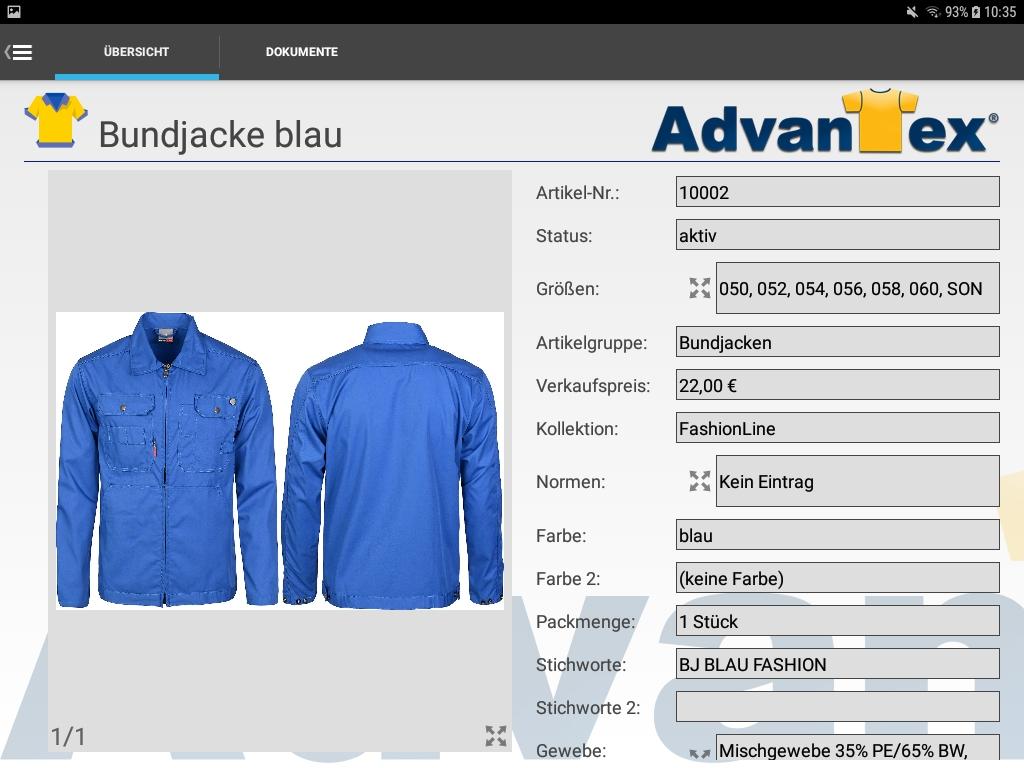This screenshot has height=768, width=1024.
Task: Expand the Normen field
Action: (699, 481)
